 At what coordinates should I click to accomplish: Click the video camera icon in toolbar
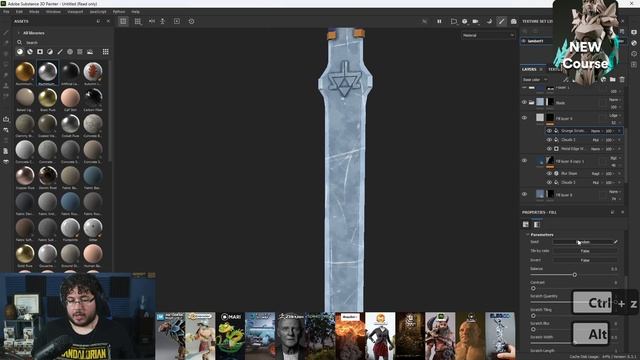476,21
